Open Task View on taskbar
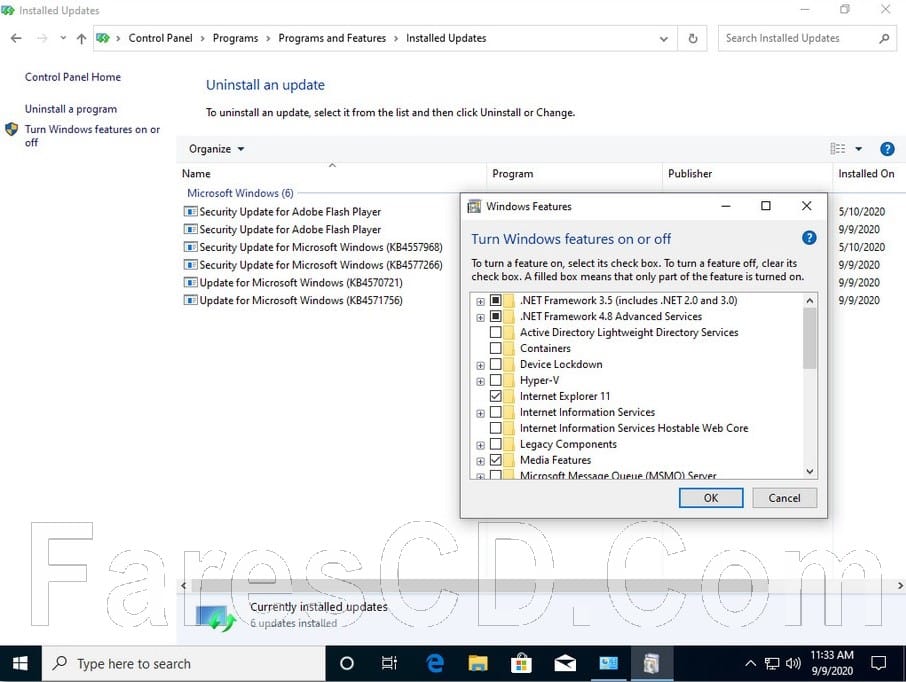Image resolution: width=906 pixels, height=682 pixels. coord(389,664)
